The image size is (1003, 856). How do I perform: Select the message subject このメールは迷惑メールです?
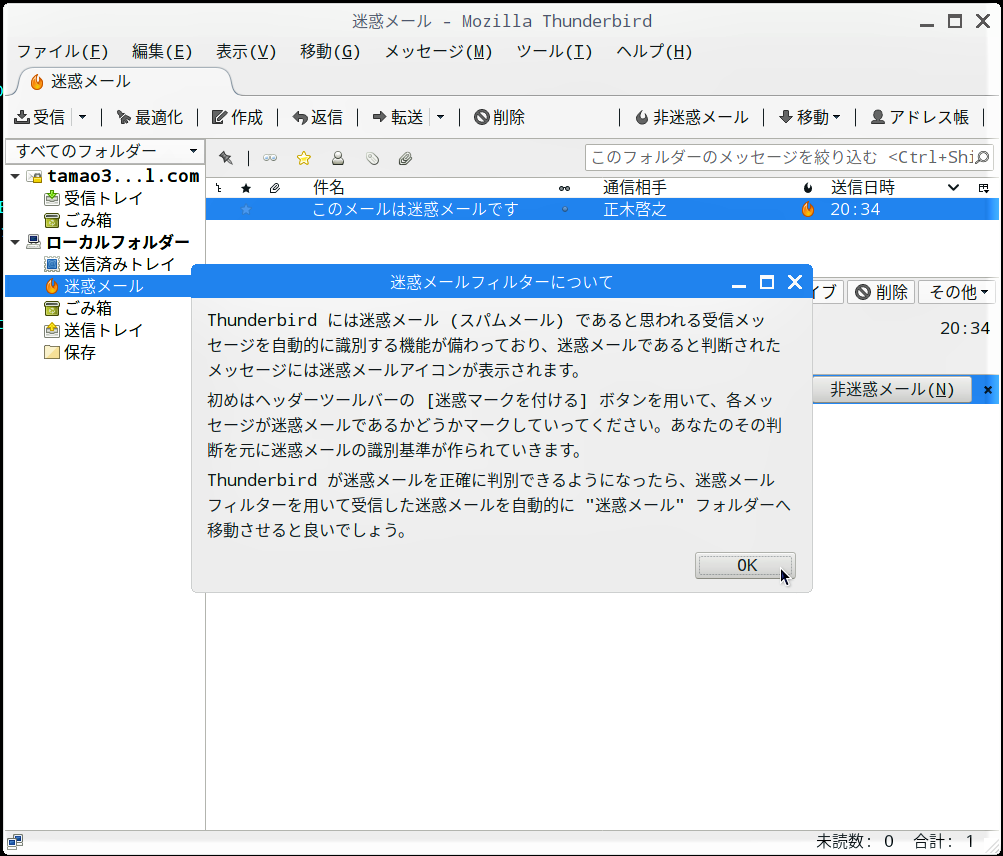coord(415,209)
